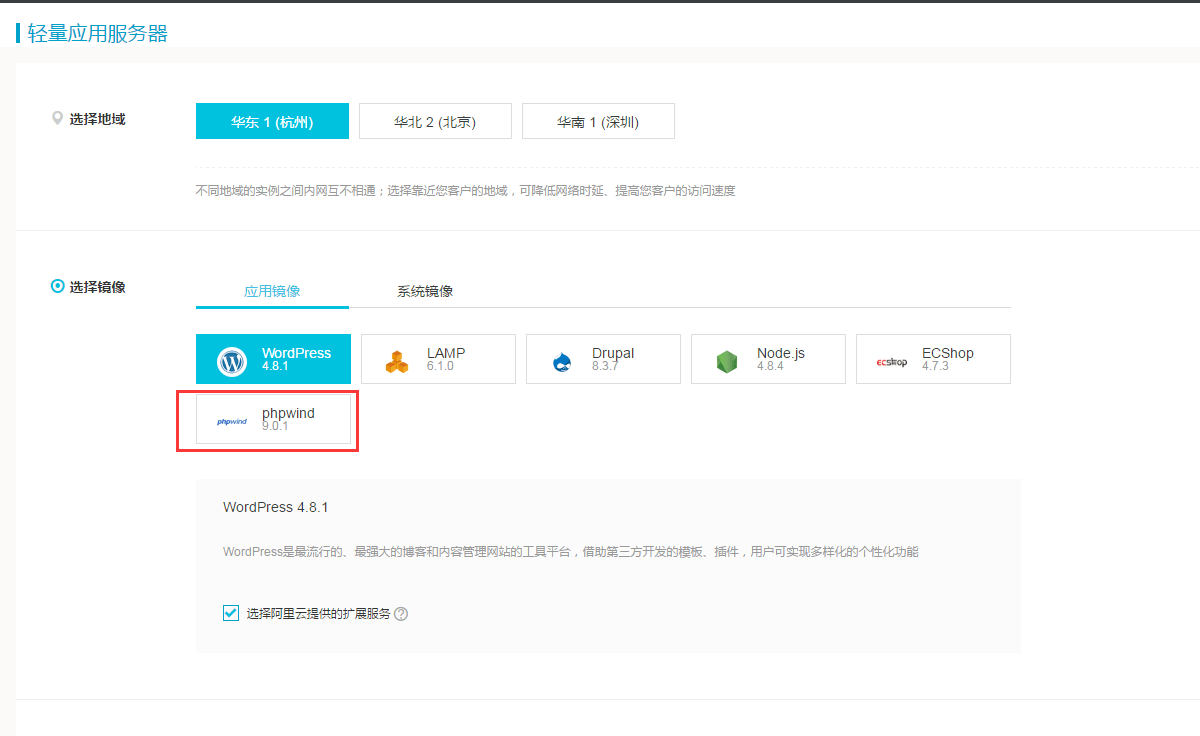Click the Drupal drop logo icon
The image size is (1200, 736).
[x=562, y=362]
